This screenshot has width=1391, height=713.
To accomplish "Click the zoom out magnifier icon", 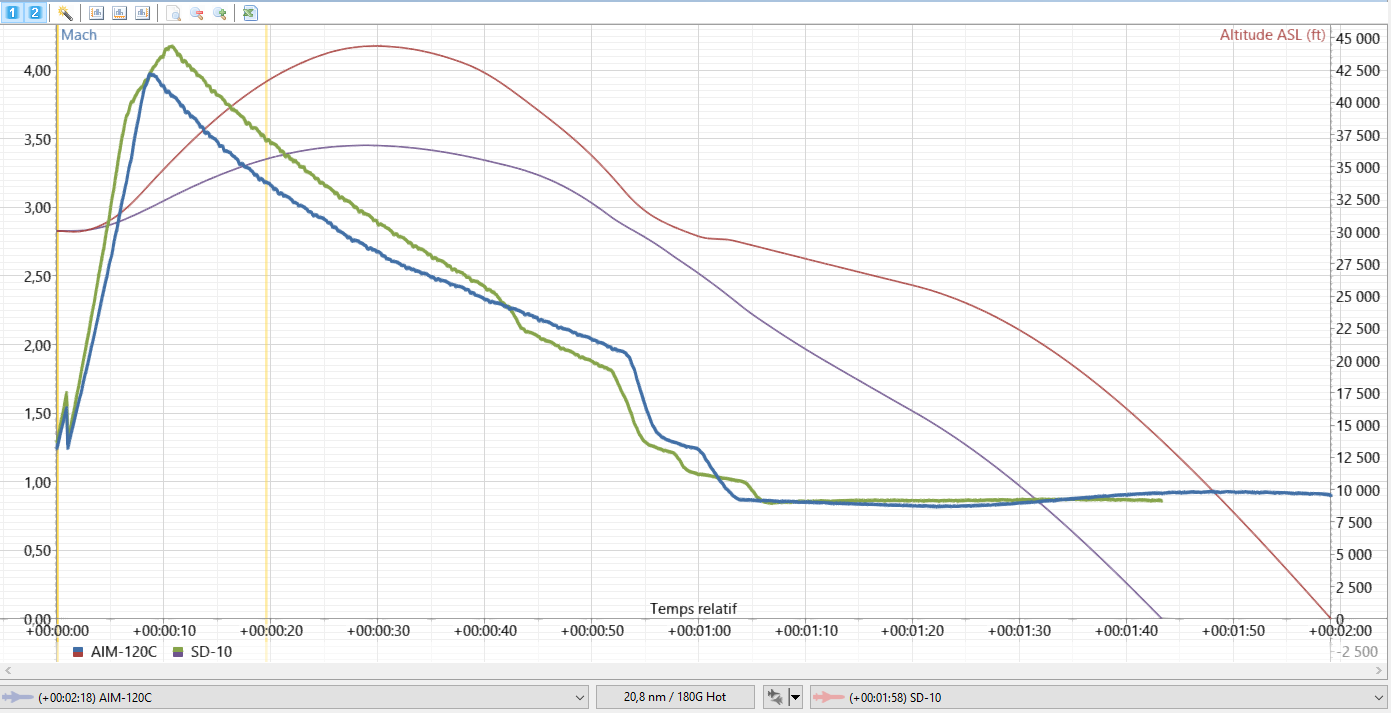I will (197, 13).
